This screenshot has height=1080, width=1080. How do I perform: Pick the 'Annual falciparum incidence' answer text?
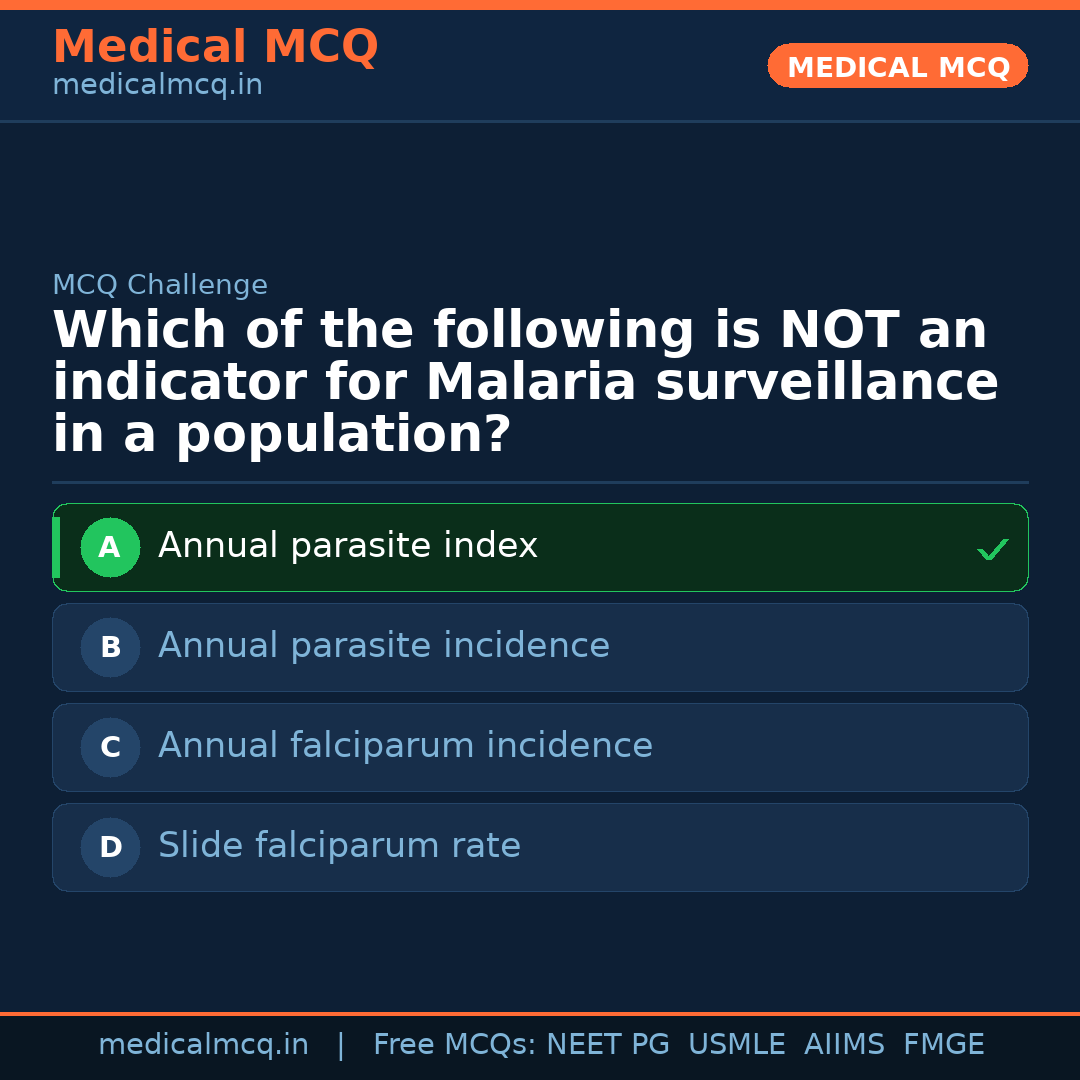pos(405,746)
